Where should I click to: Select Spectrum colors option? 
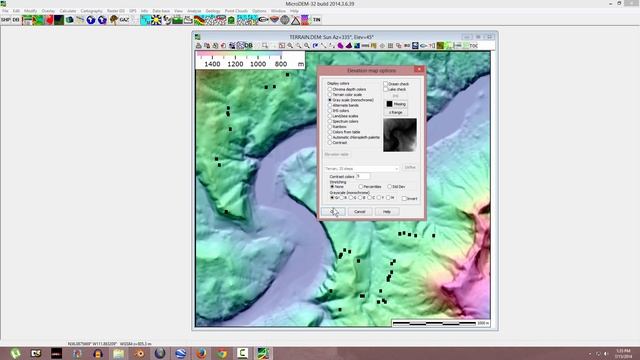click(343, 121)
